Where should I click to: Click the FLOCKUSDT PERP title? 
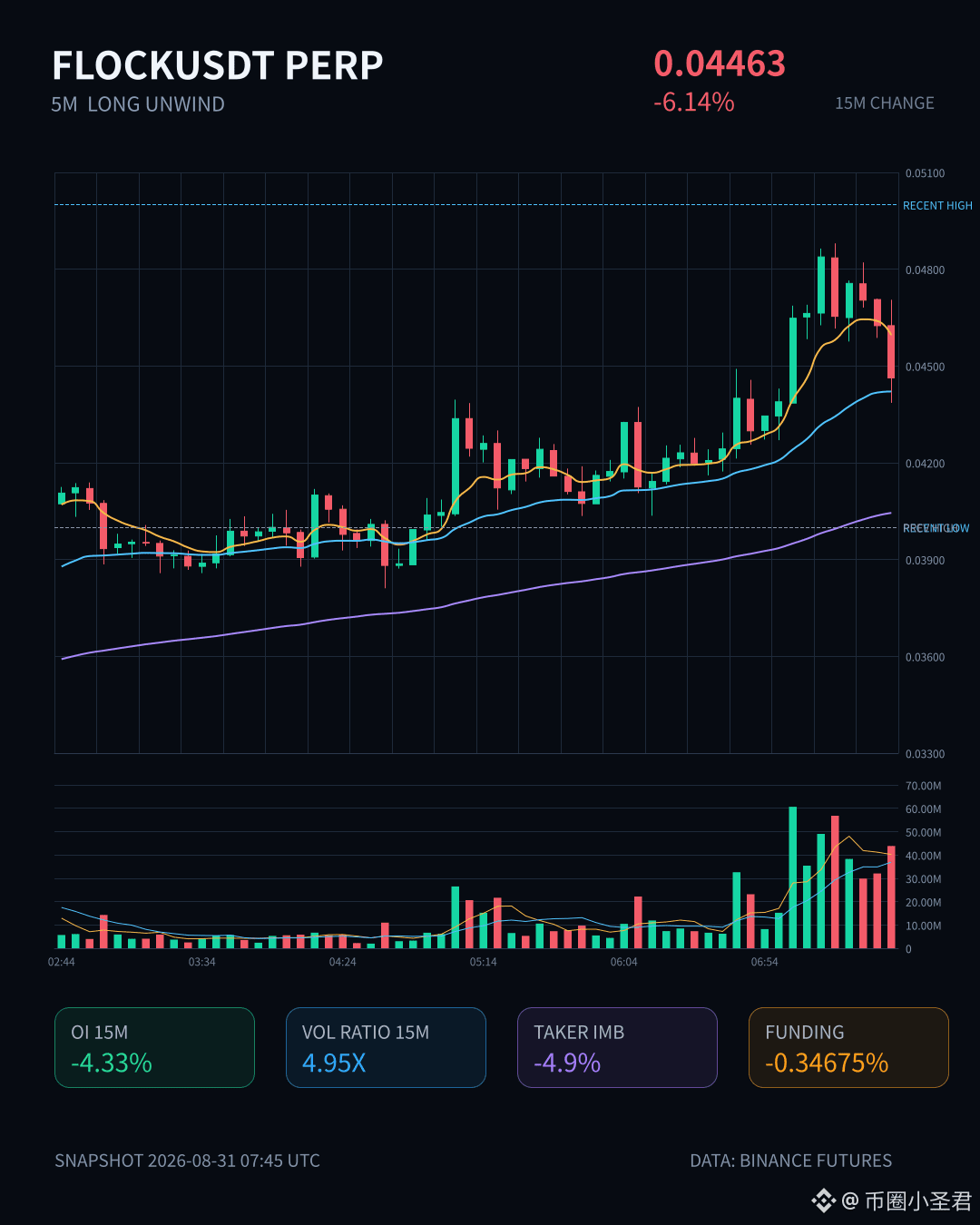click(x=218, y=66)
